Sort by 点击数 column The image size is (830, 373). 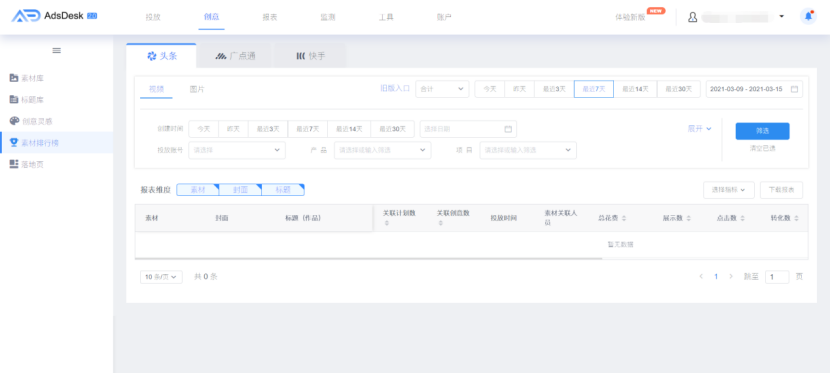[743, 218]
